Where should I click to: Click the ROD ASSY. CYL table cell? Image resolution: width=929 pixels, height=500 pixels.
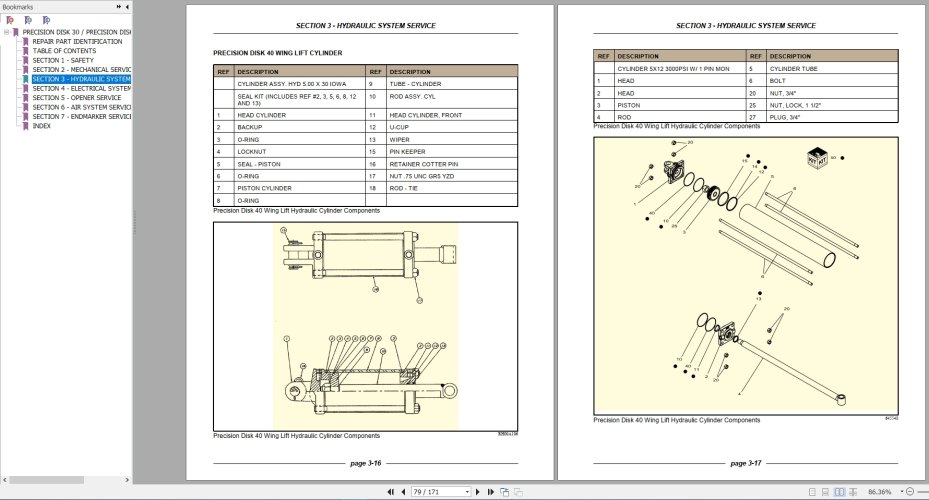coord(451,99)
